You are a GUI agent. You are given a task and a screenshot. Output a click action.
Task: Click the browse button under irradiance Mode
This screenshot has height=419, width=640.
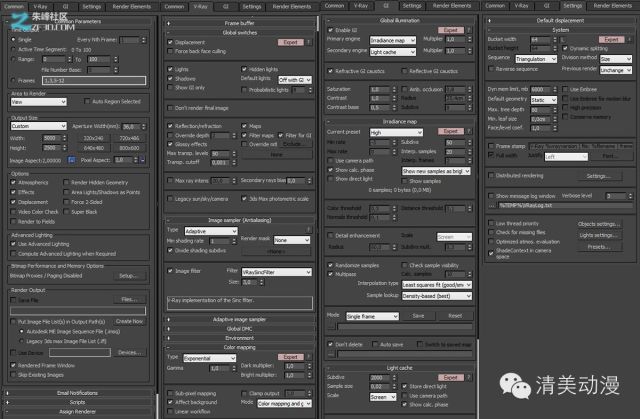331,326
